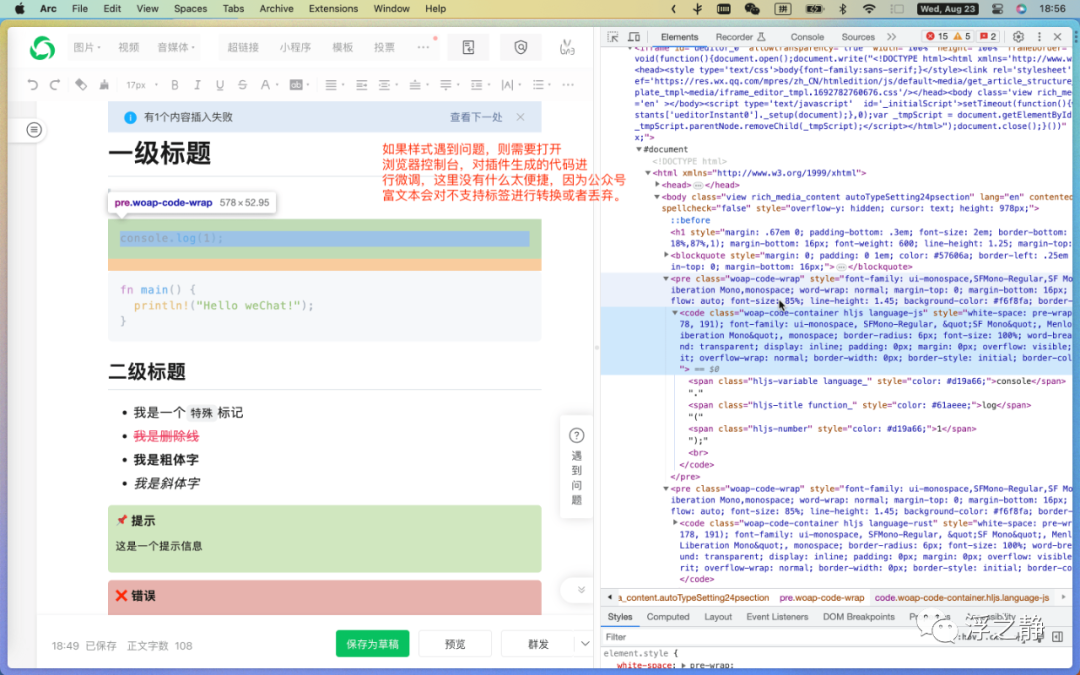
Task: Click the green WeChat editor logo
Action: 42,48
